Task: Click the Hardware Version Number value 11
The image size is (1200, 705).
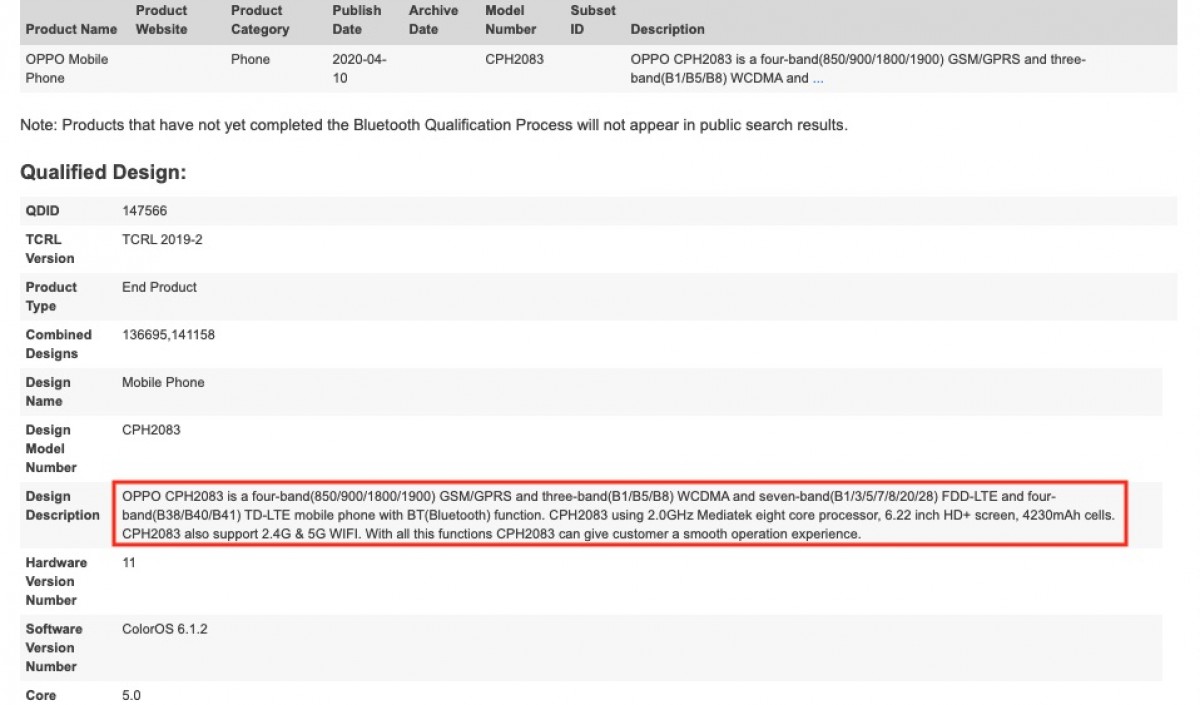Action: (129, 563)
